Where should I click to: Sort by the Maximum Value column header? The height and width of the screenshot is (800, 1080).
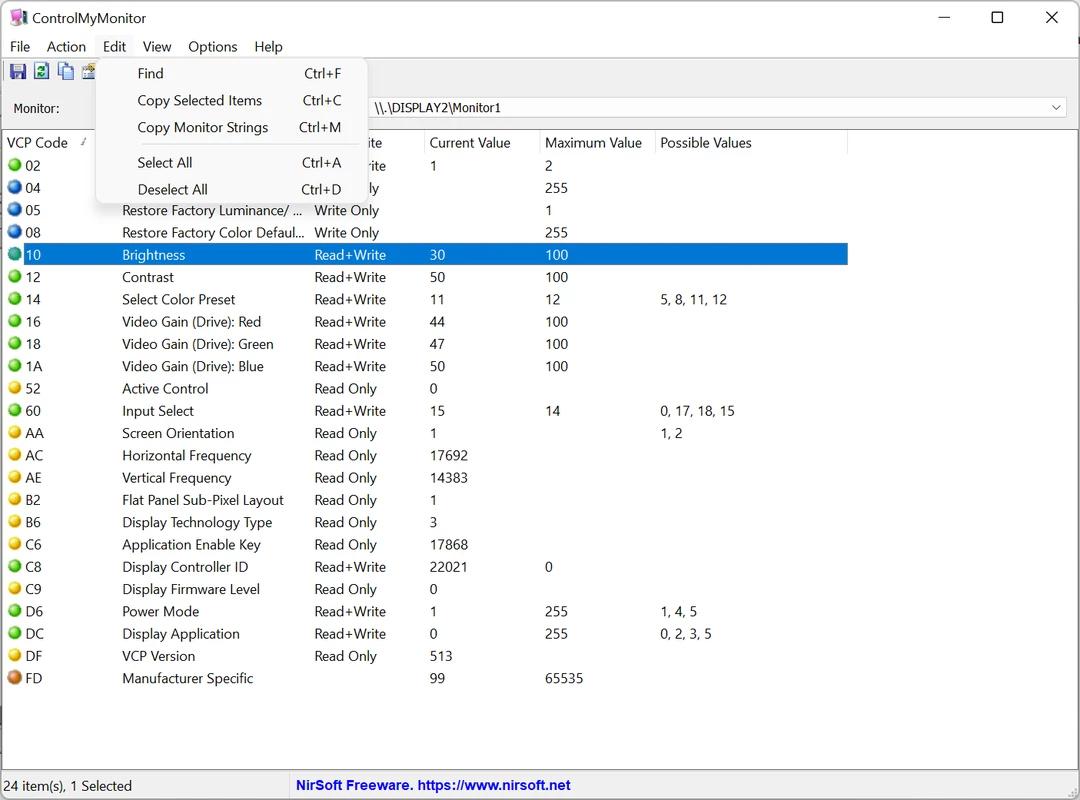point(597,143)
